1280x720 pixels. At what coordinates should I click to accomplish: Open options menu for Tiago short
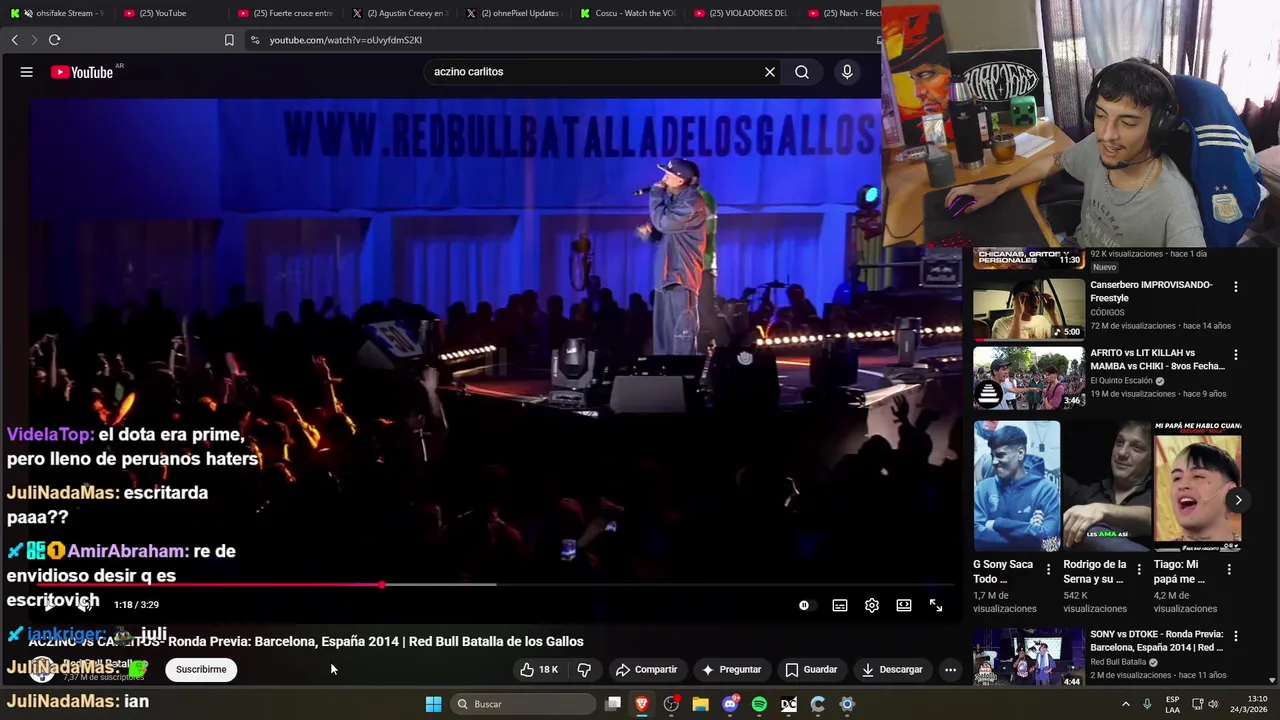[x=1229, y=569]
